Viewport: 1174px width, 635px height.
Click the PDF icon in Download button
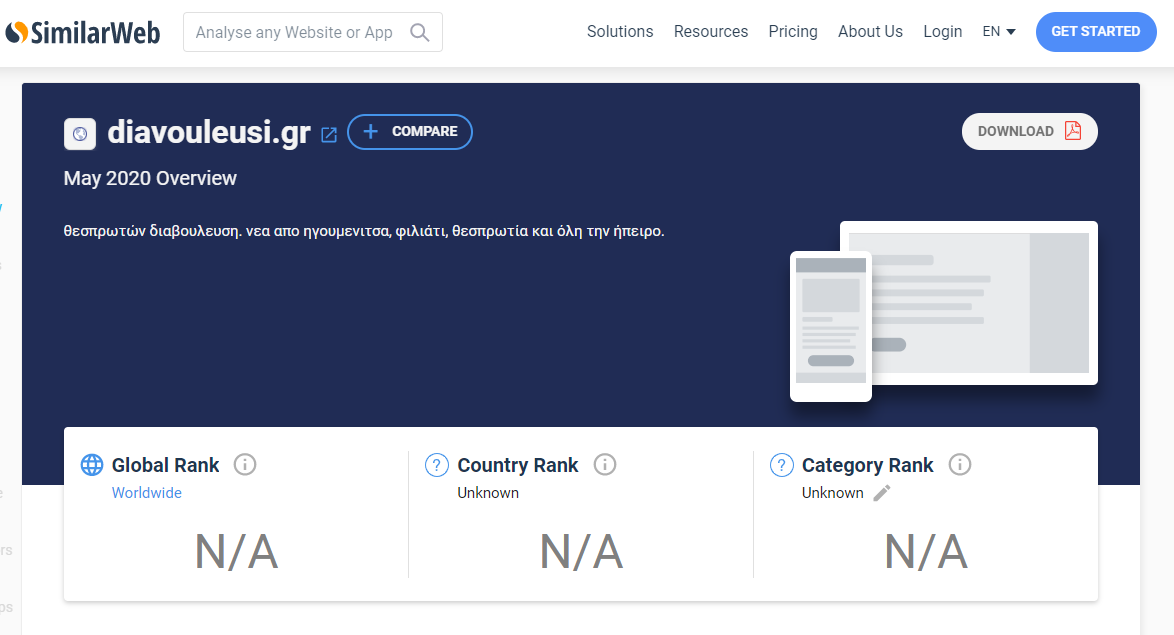pos(1073,131)
